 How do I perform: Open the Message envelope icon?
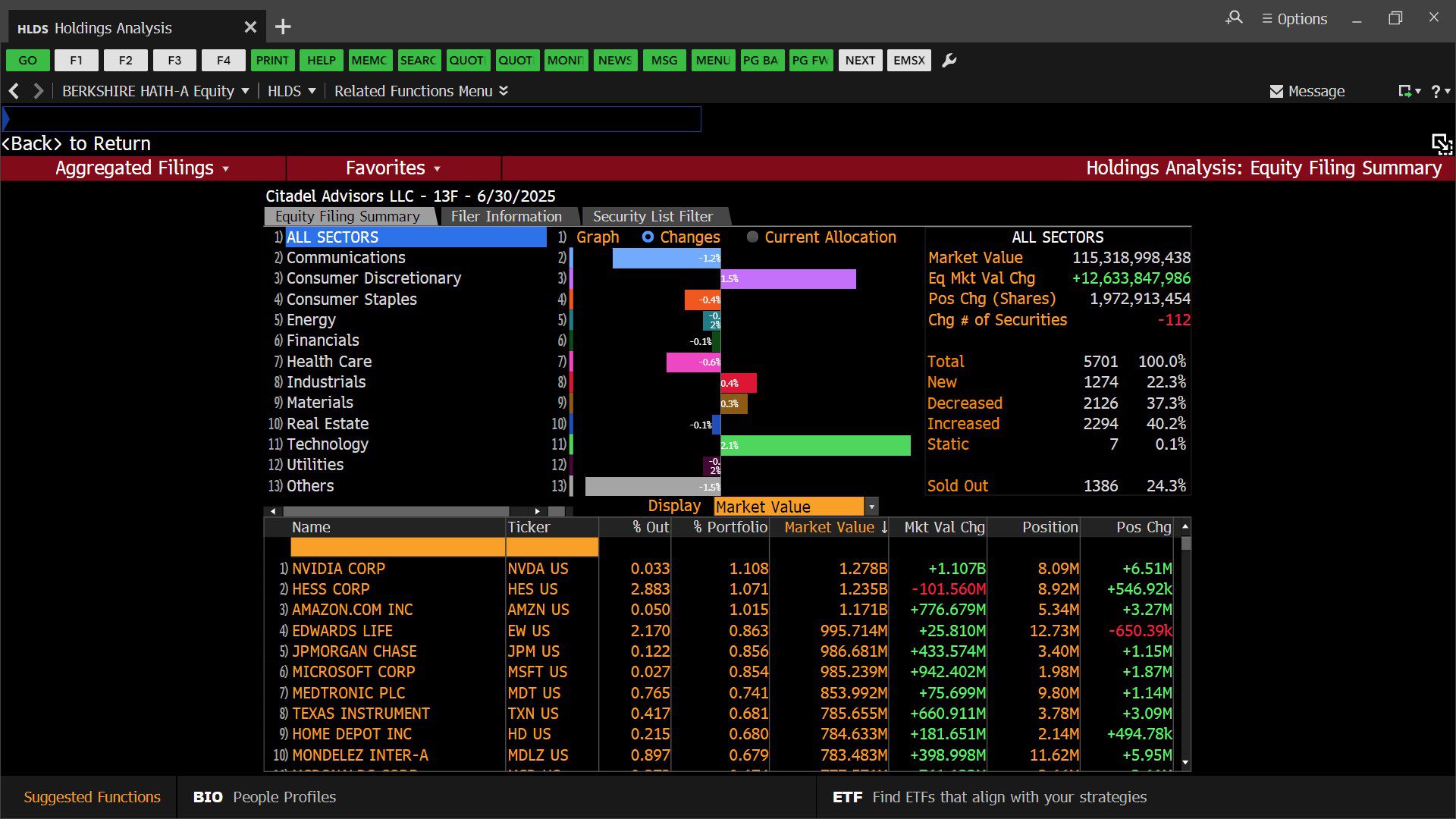pos(1276,91)
